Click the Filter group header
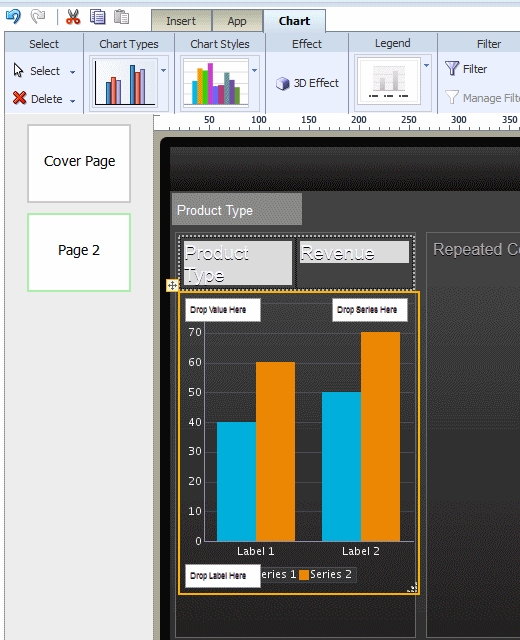This screenshot has height=640, width=520. pos(489,44)
